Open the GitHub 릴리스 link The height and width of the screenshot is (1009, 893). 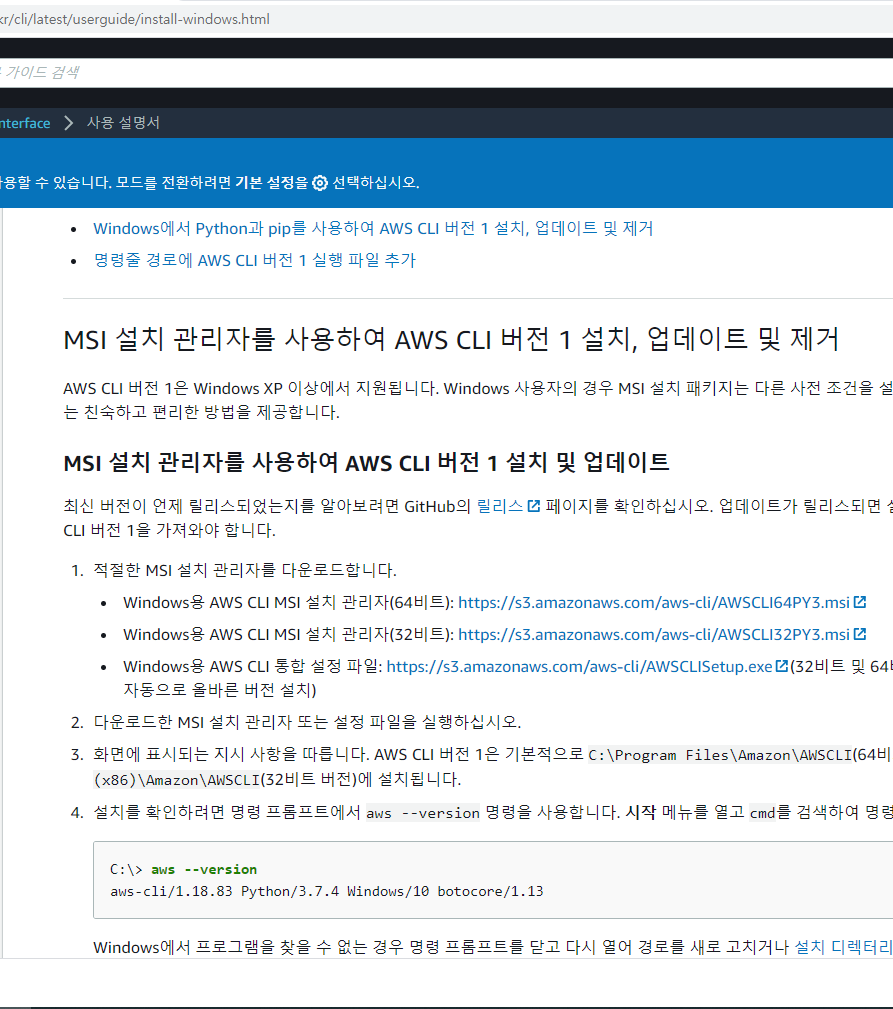pyautogui.click(x=500, y=506)
